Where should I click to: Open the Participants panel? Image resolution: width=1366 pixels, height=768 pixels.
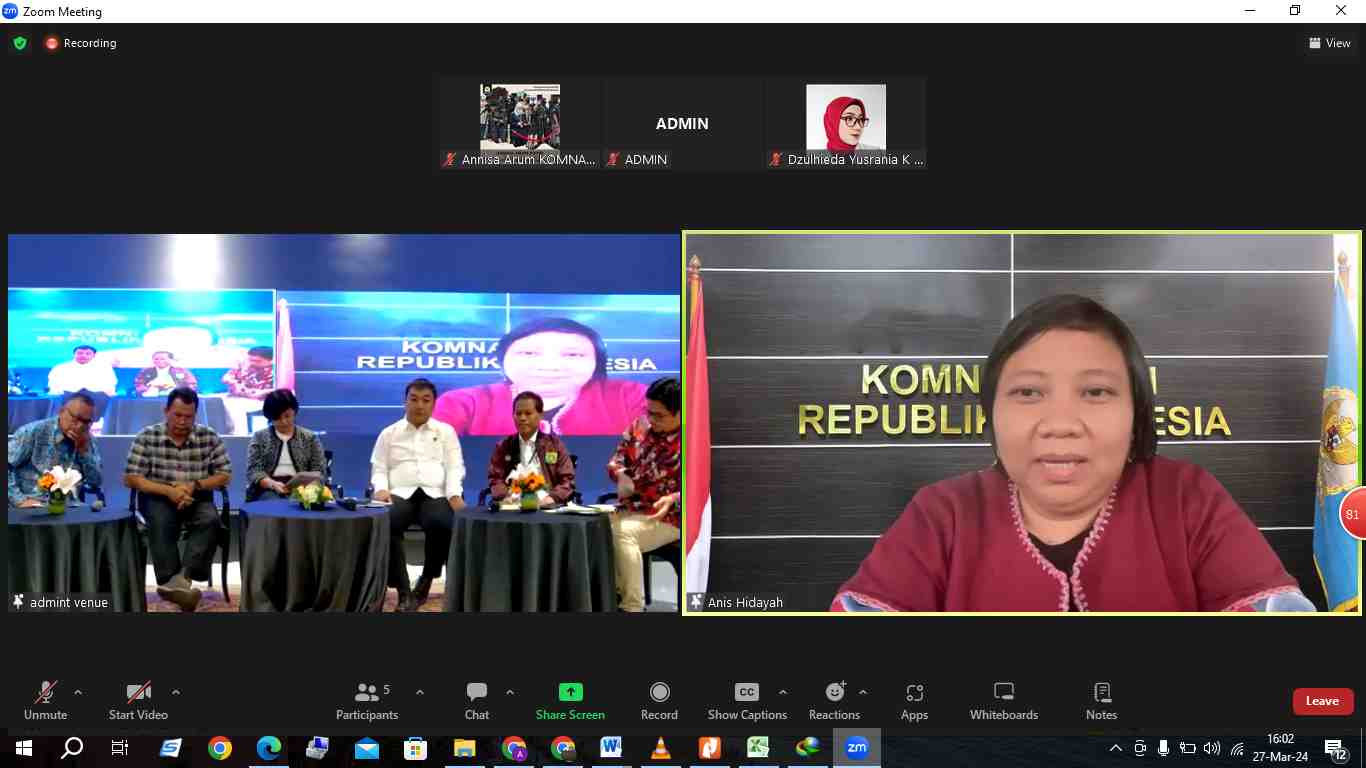click(x=367, y=700)
